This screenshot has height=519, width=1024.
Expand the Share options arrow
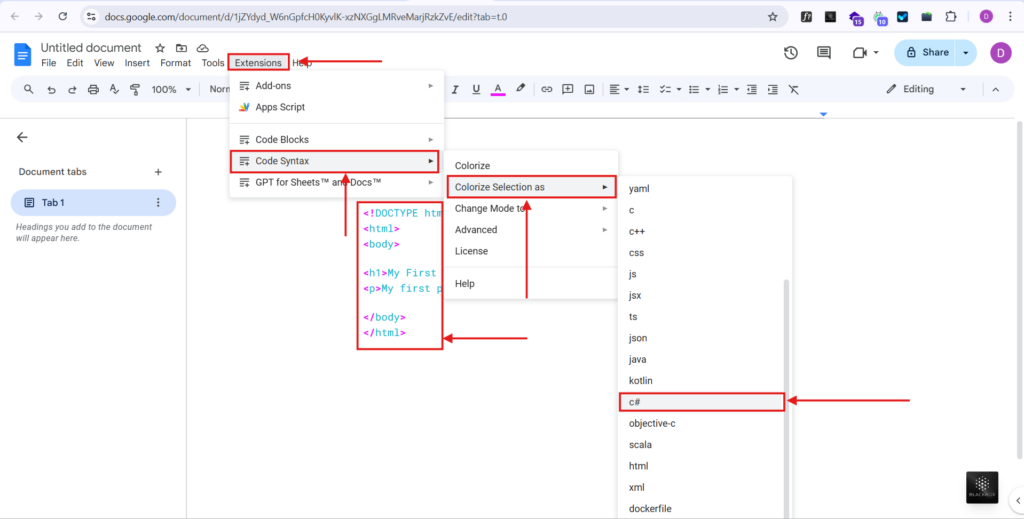pyautogui.click(x=965, y=53)
